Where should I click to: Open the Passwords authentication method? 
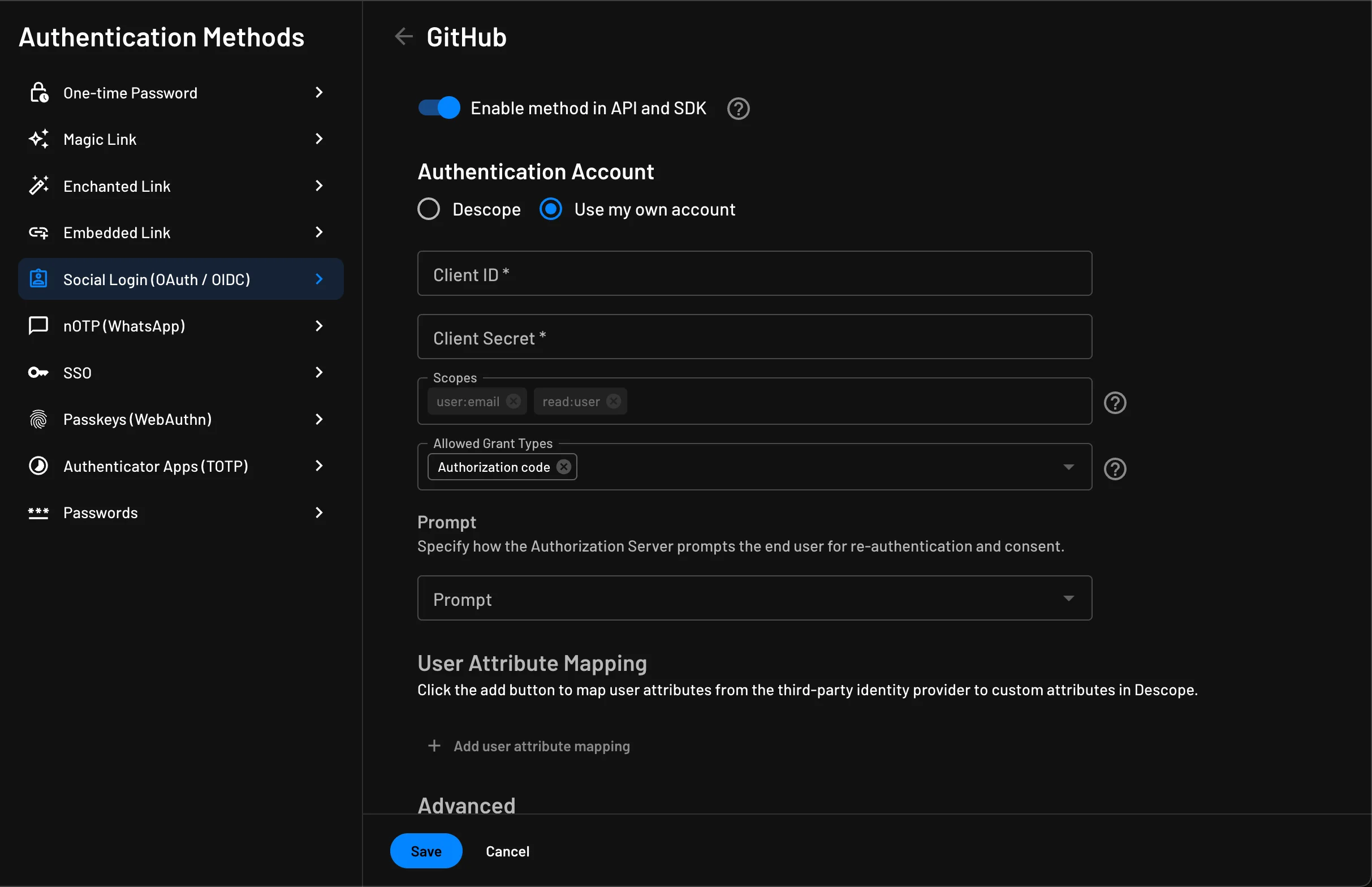click(100, 513)
